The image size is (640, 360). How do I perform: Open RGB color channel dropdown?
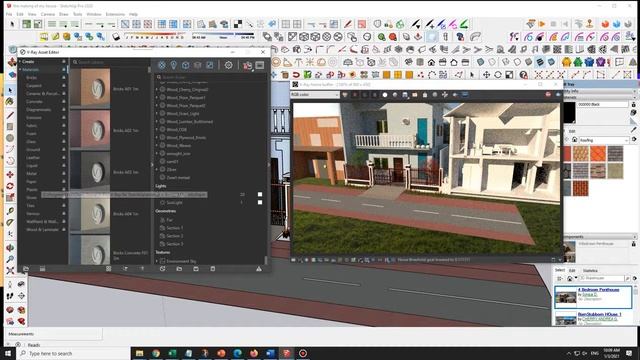(314, 95)
